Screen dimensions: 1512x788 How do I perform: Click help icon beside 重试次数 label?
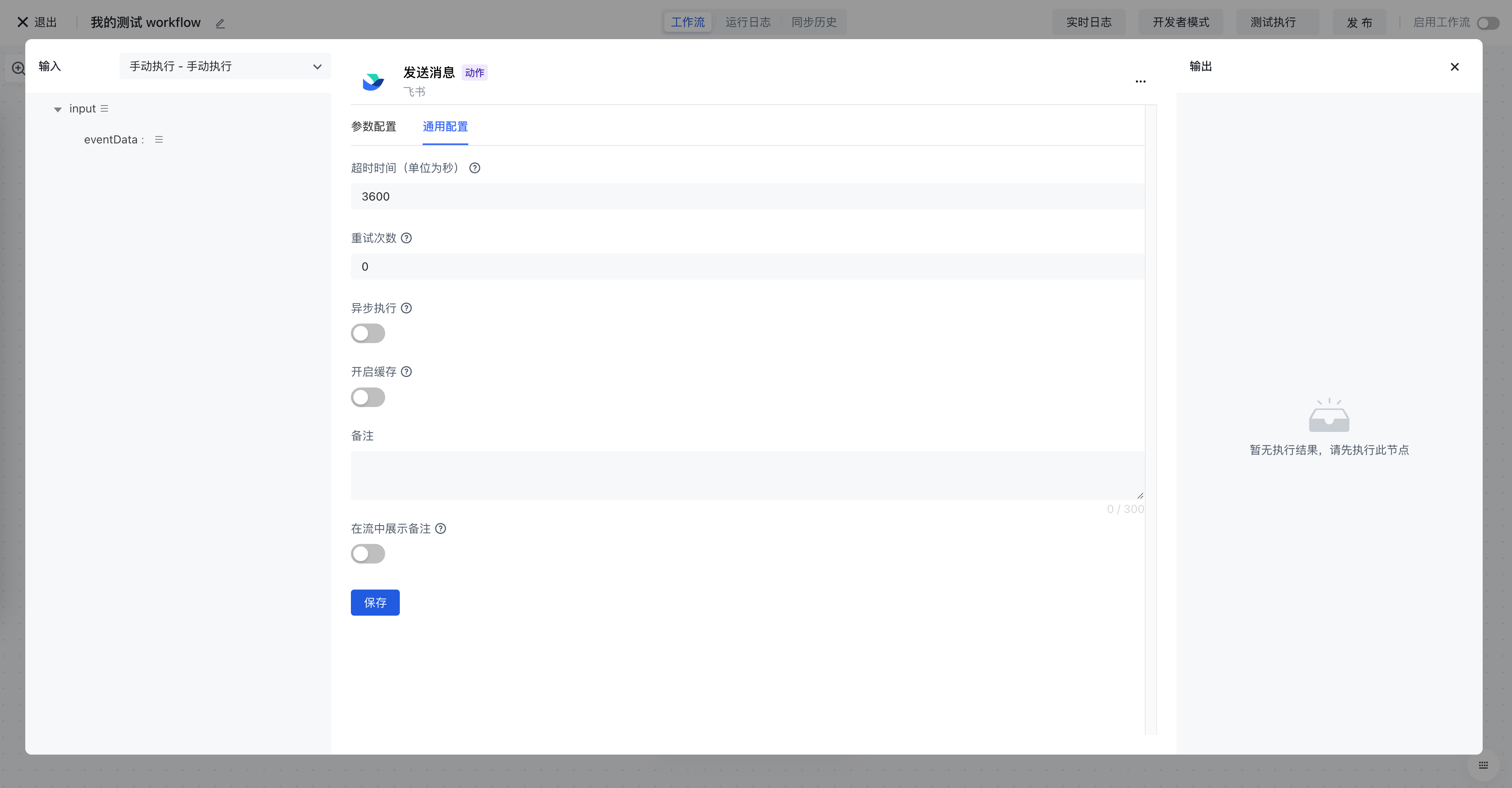point(406,238)
